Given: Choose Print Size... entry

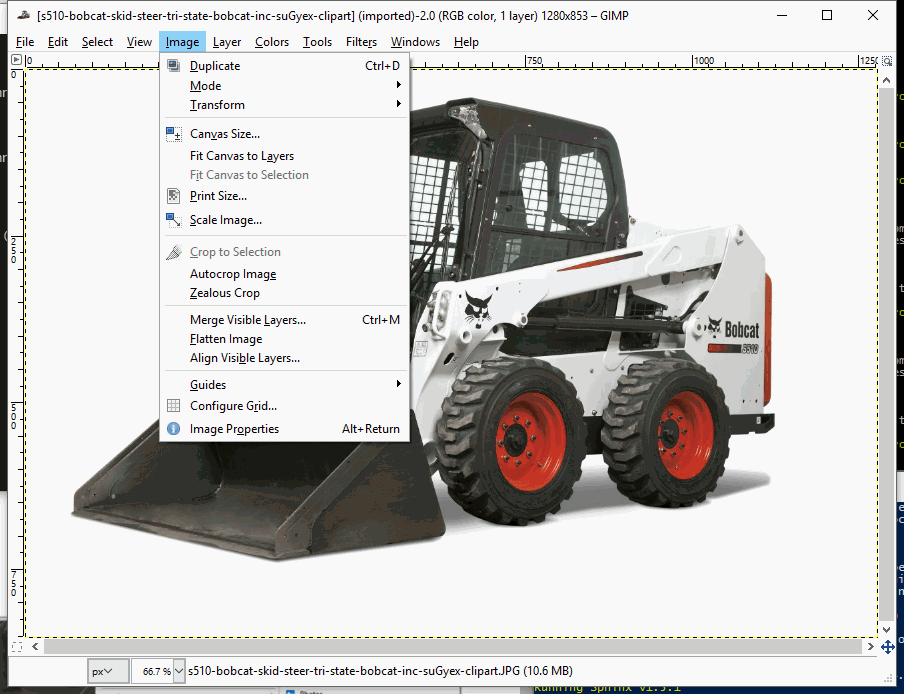Looking at the screenshot, I should click(x=285, y=196).
